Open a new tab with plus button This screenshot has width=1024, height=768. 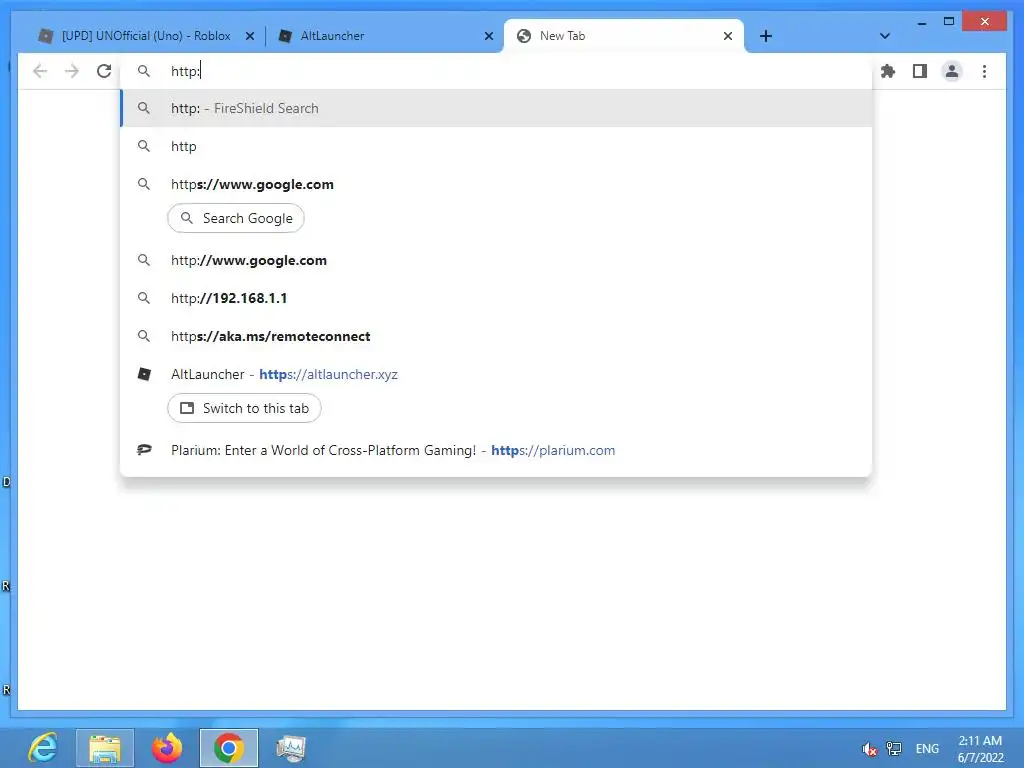pos(766,36)
